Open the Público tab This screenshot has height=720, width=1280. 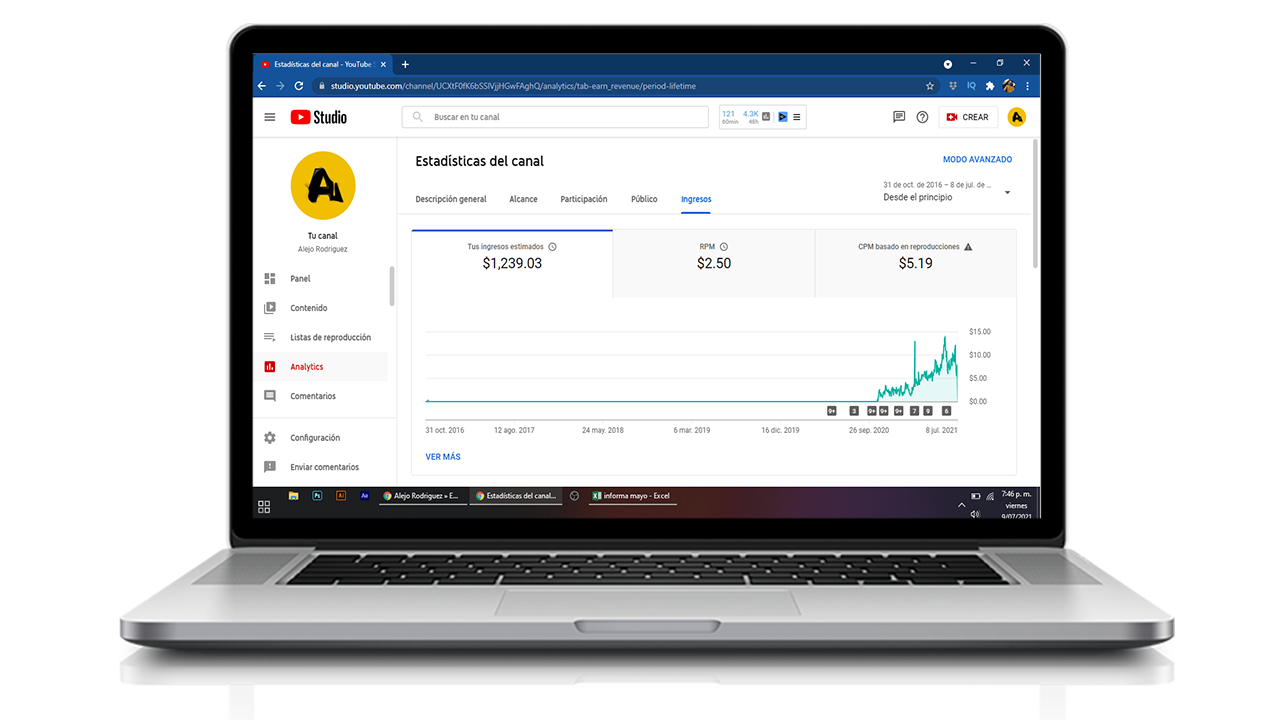coord(644,199)
